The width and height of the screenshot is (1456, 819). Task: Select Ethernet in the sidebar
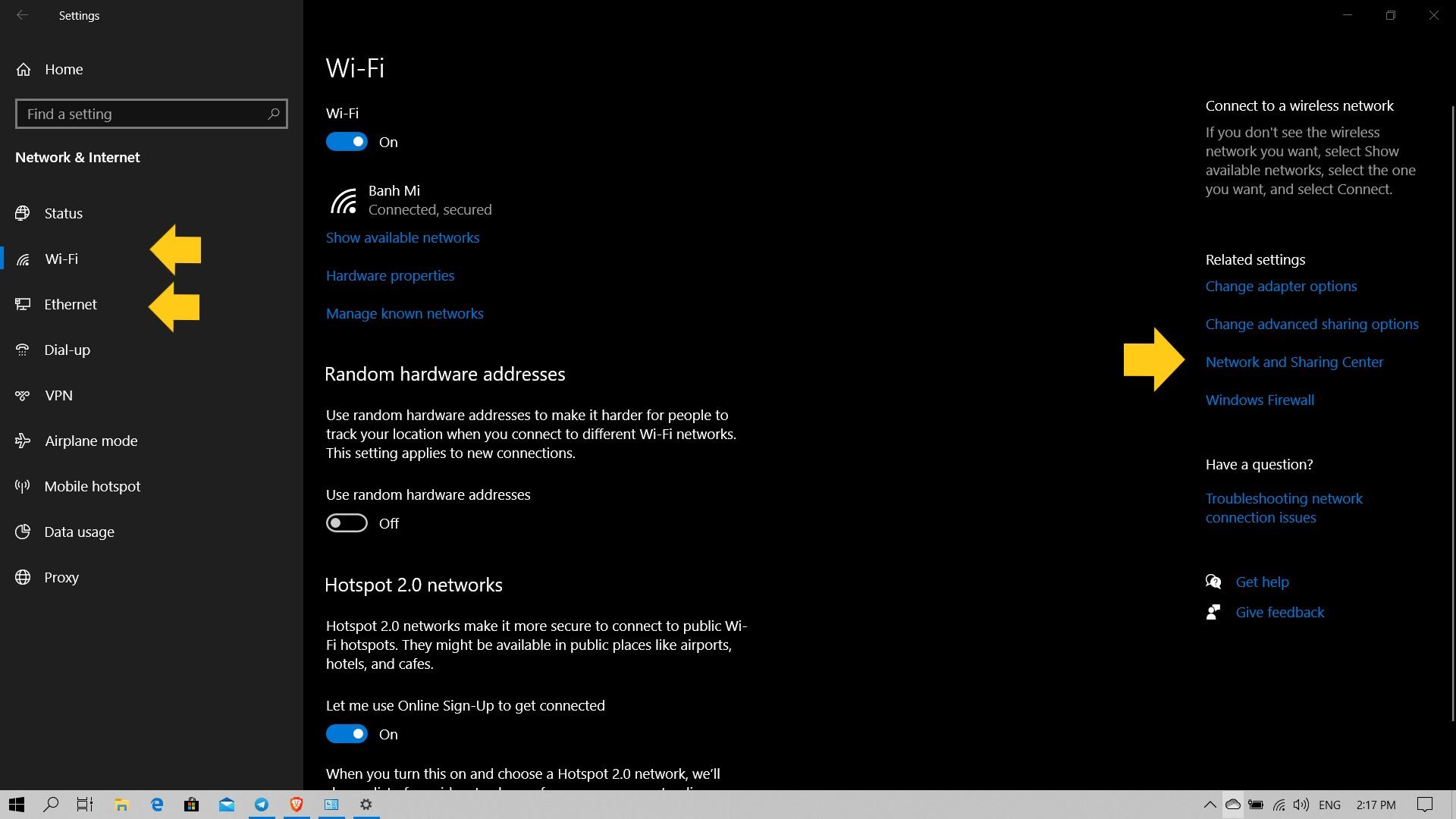pos(71,304)
